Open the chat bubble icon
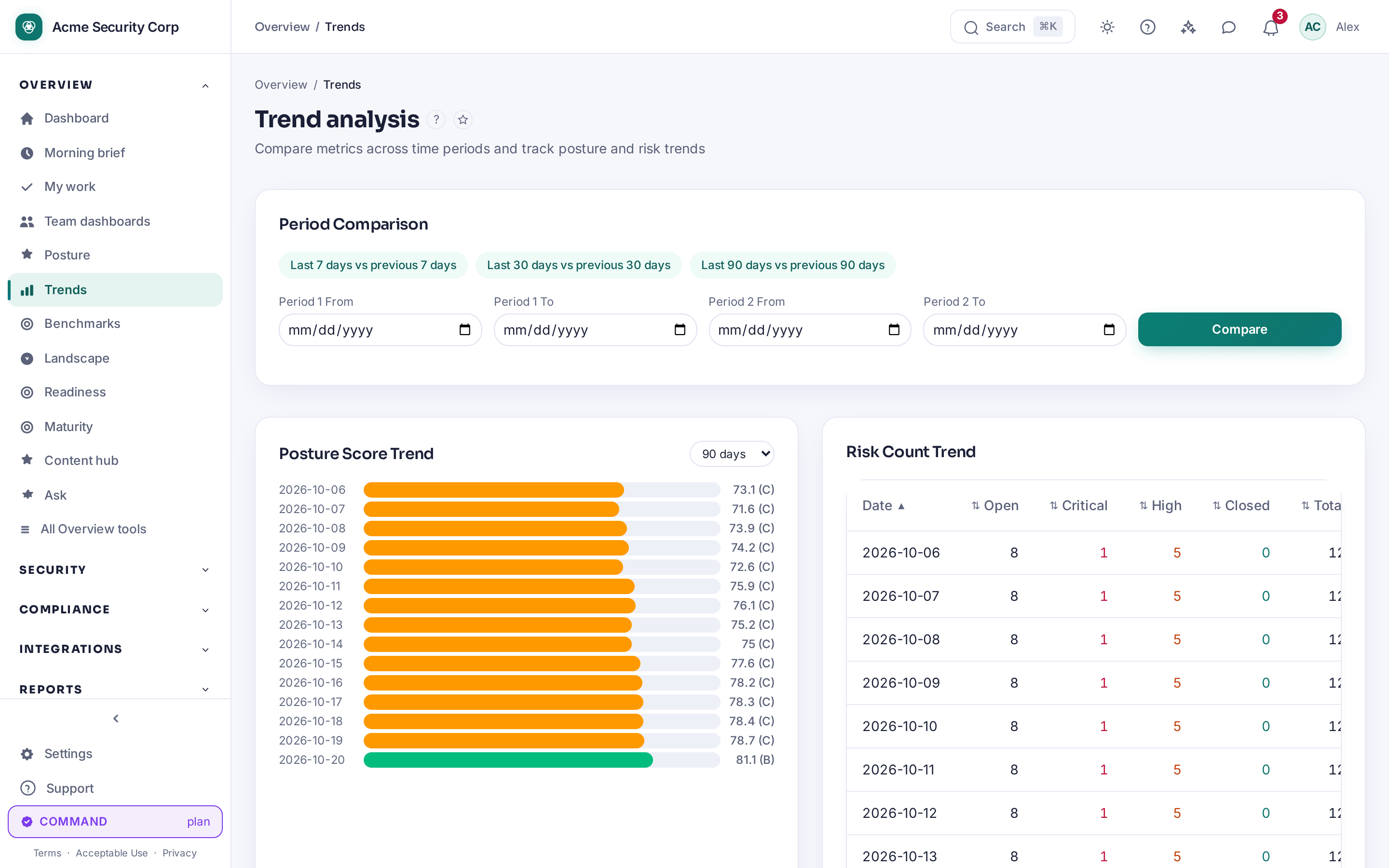Screen dimensions: 1389x868 [1228, 27]
